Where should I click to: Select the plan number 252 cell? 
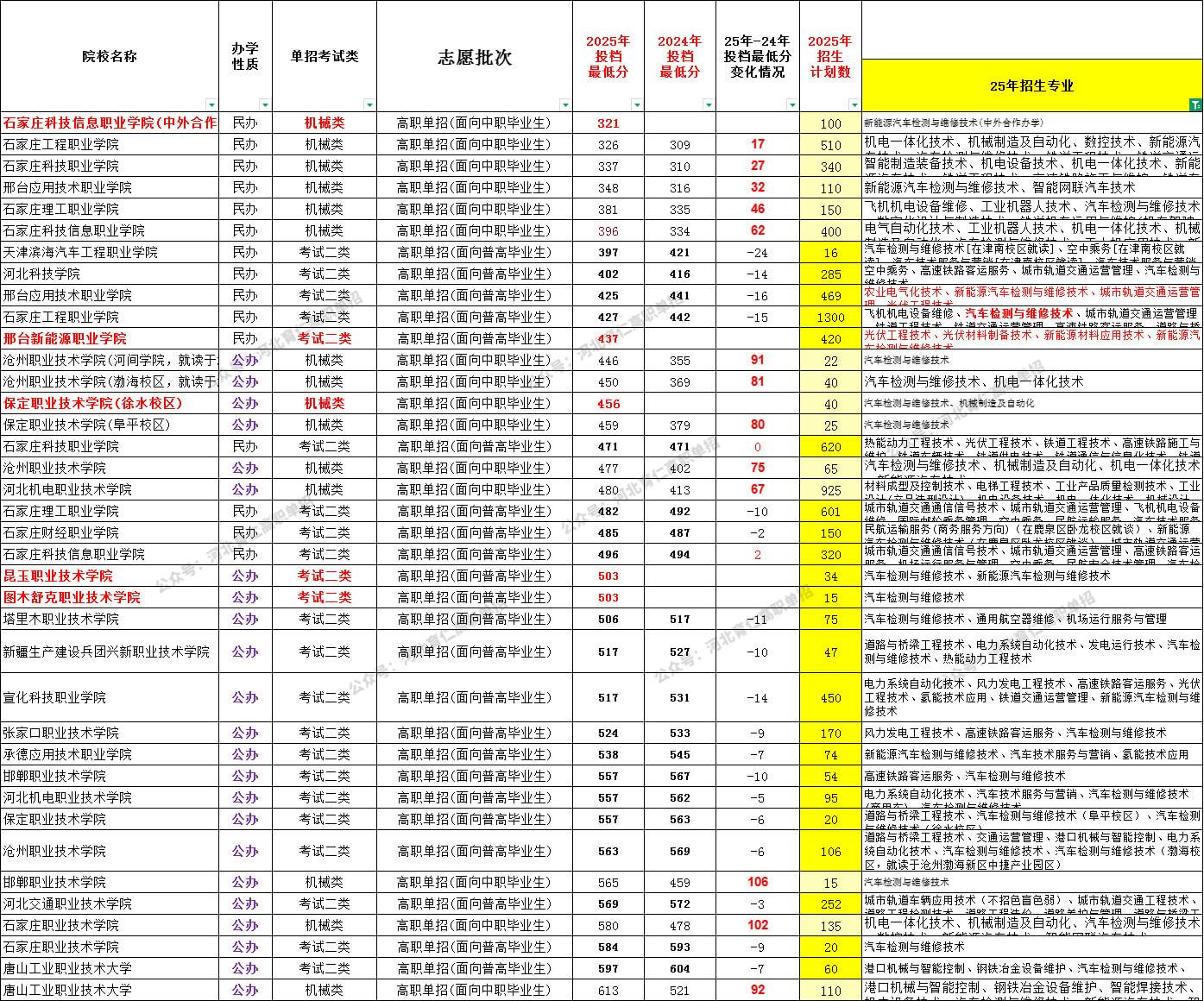[831, 903]
